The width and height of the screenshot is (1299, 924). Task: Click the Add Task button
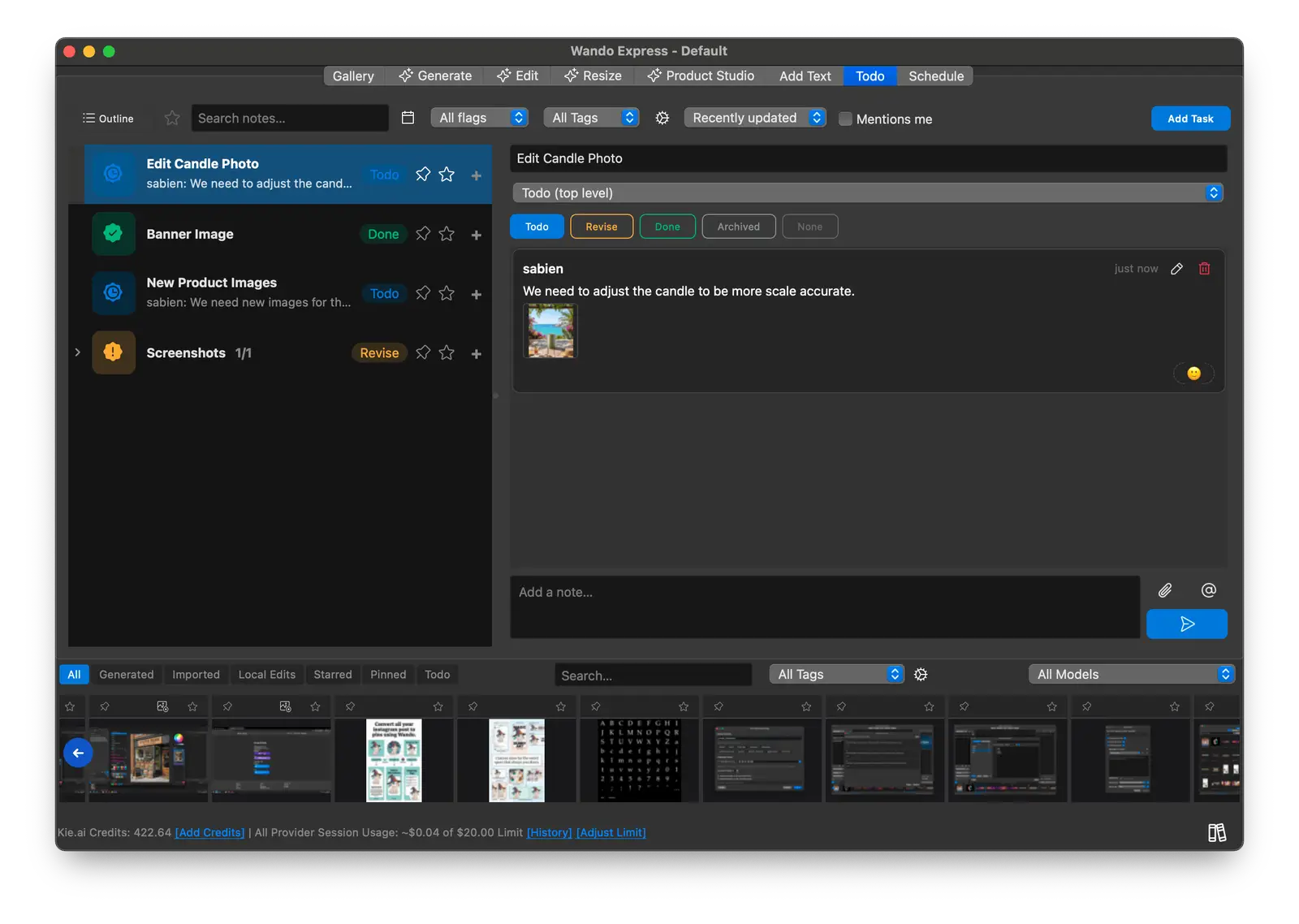click(1190, 119)
